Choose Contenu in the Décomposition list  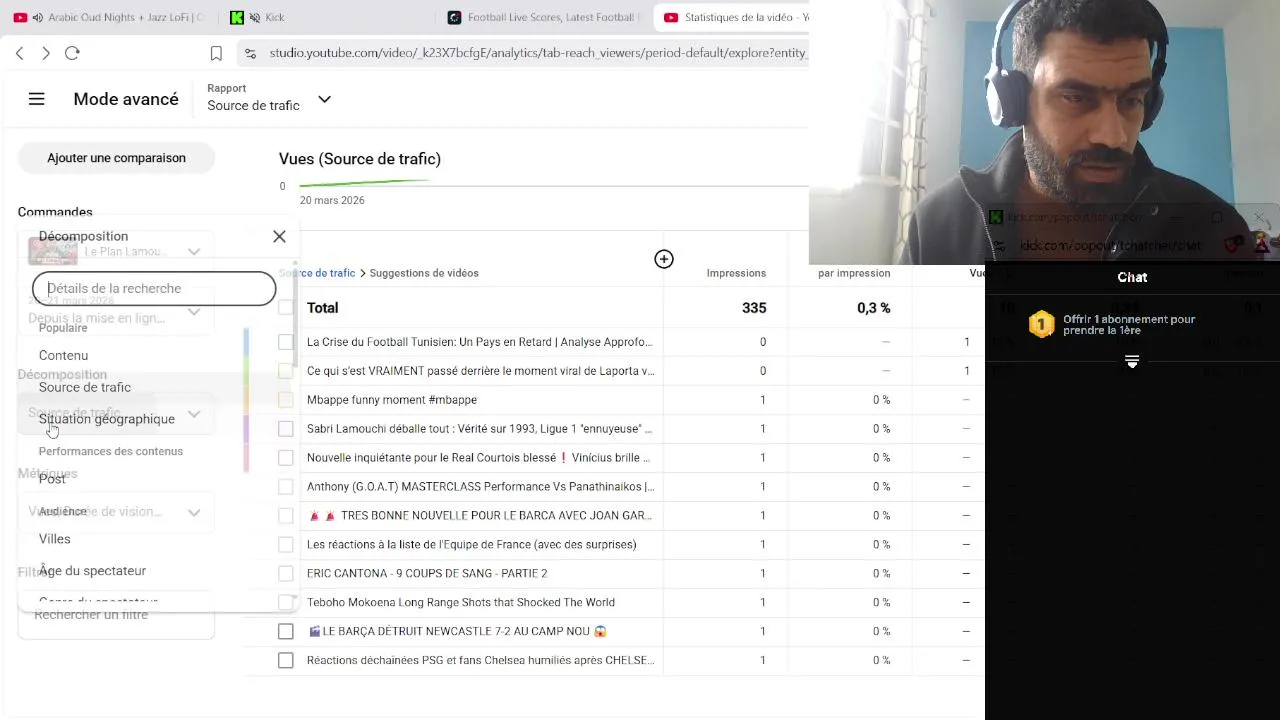tap(63, 355)
